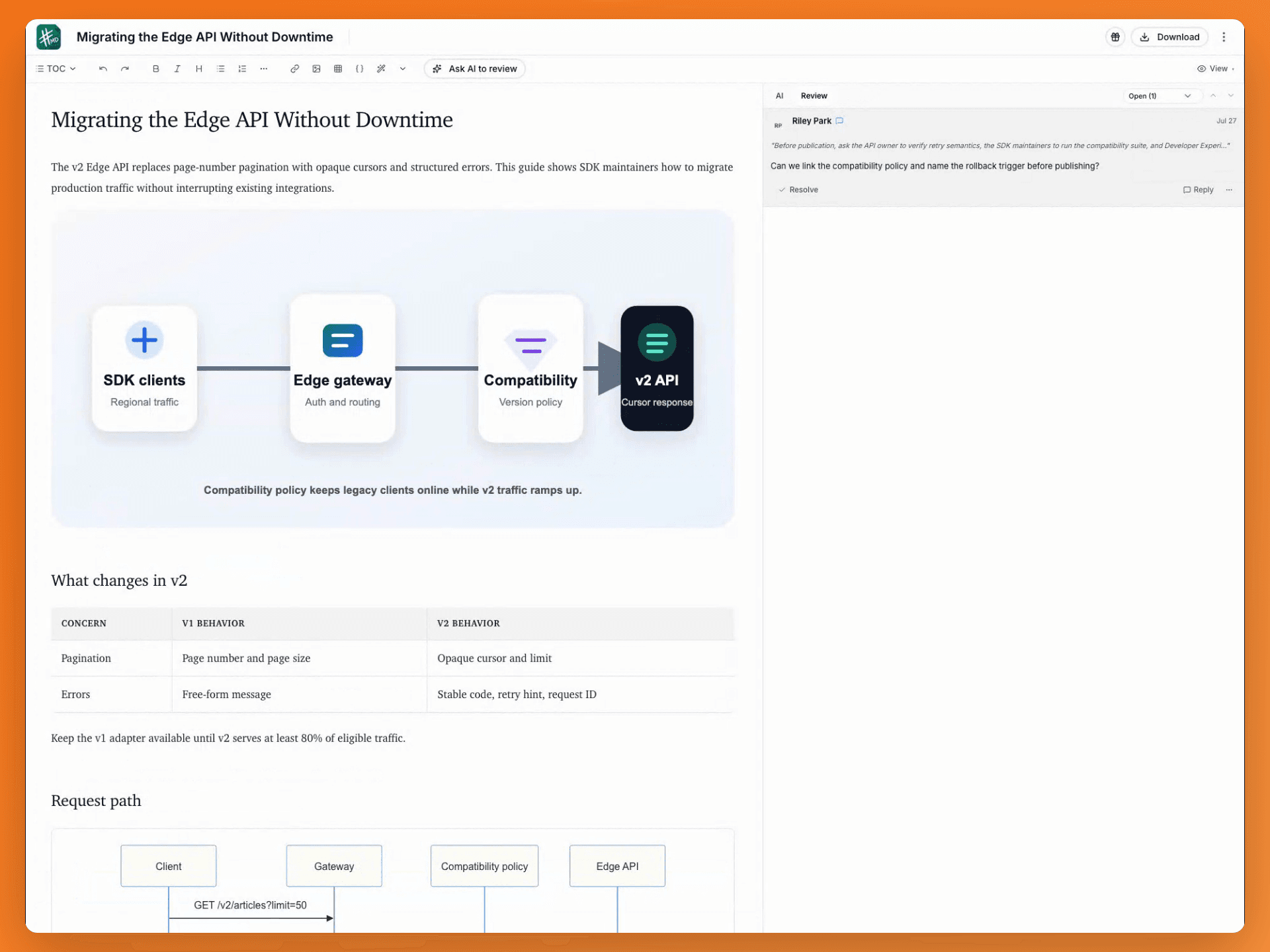The height and width of the screenshot is (952, 1270).
Task: Reply to Riley Park's comment
Action: click(1199, 190)
